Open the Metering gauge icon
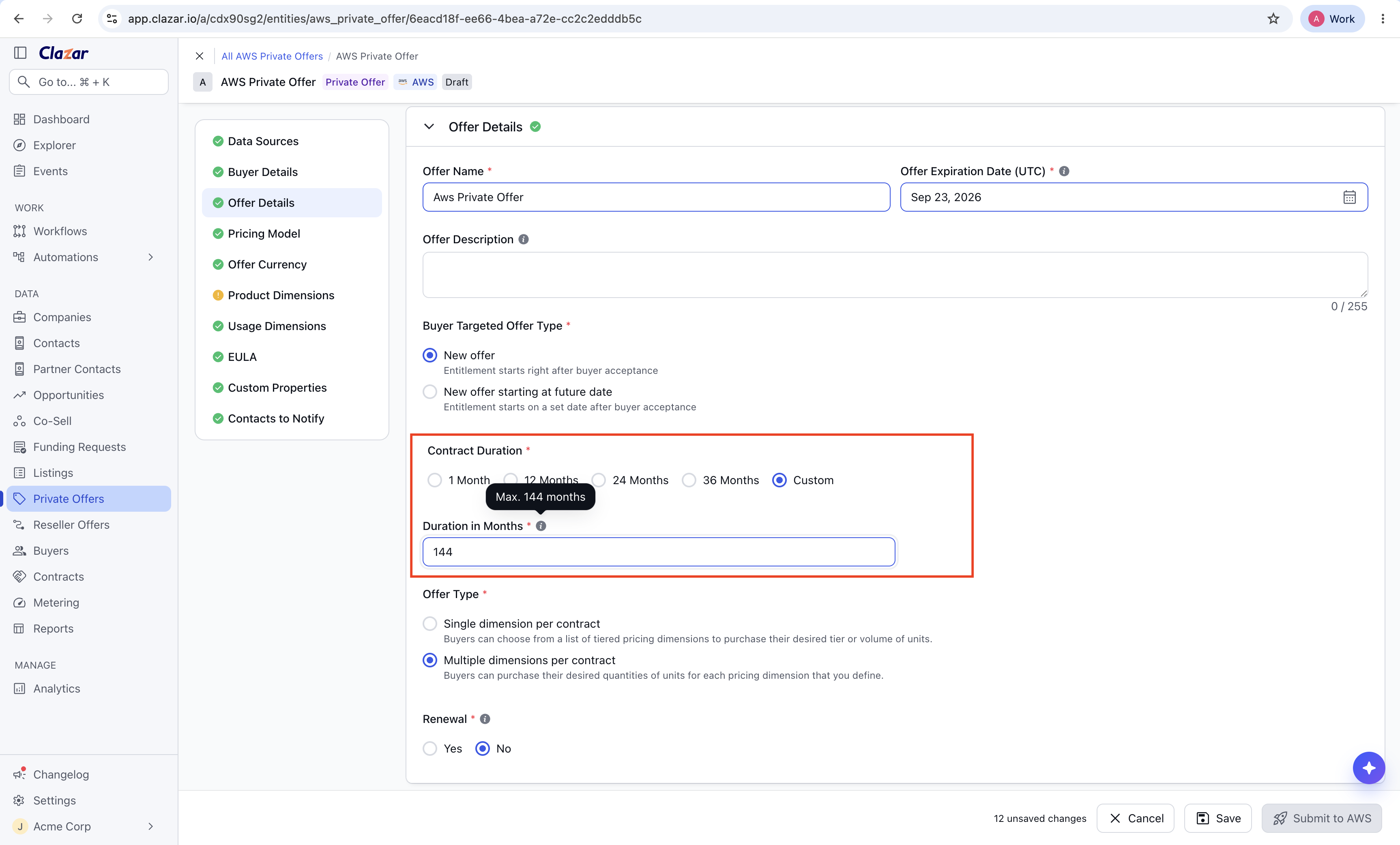This screenshot has height=845, width=1400. coord(19,603)
